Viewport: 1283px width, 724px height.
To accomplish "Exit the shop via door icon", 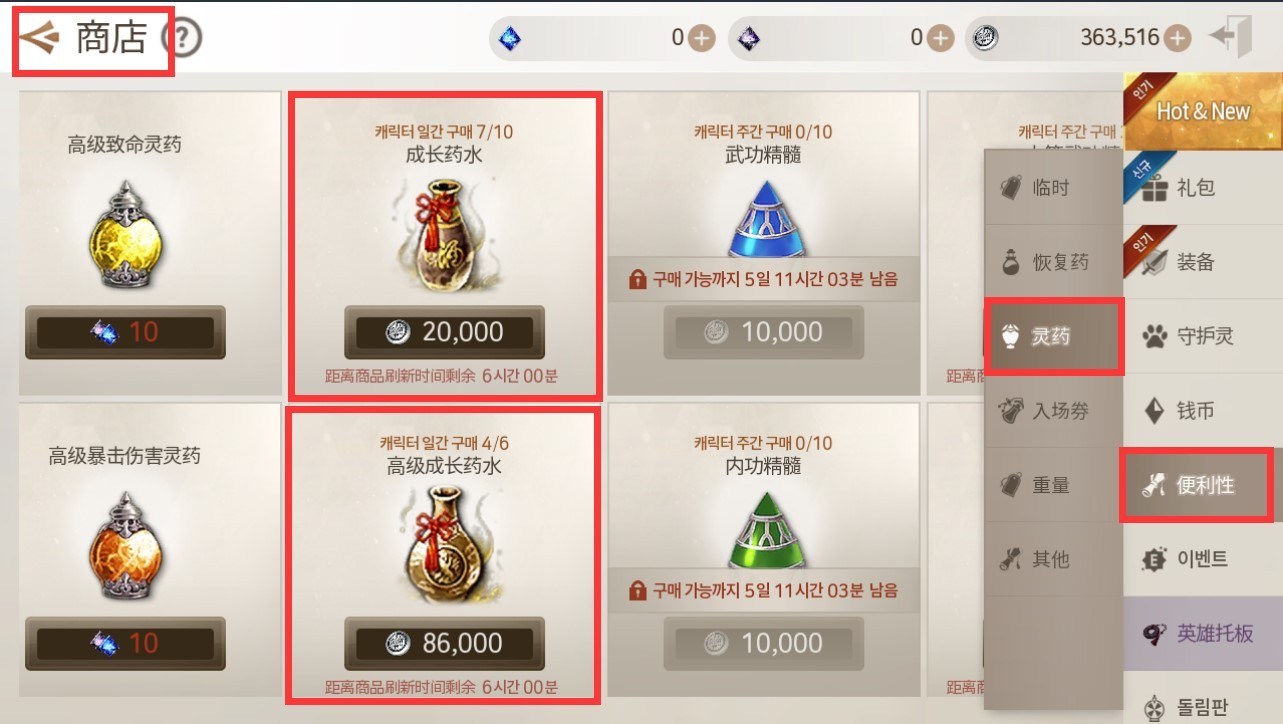I will click(x=1231, y=38).
